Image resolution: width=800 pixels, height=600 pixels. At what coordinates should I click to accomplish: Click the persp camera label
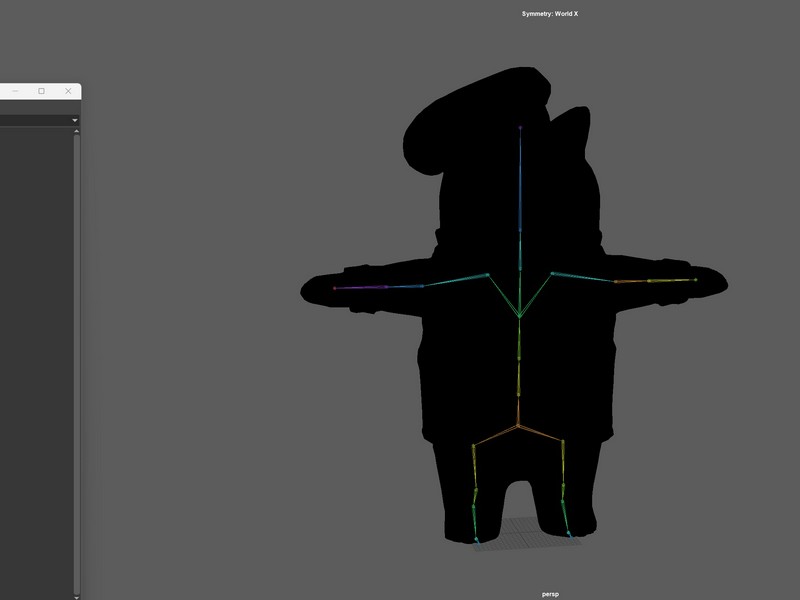[x=550, y=594]
